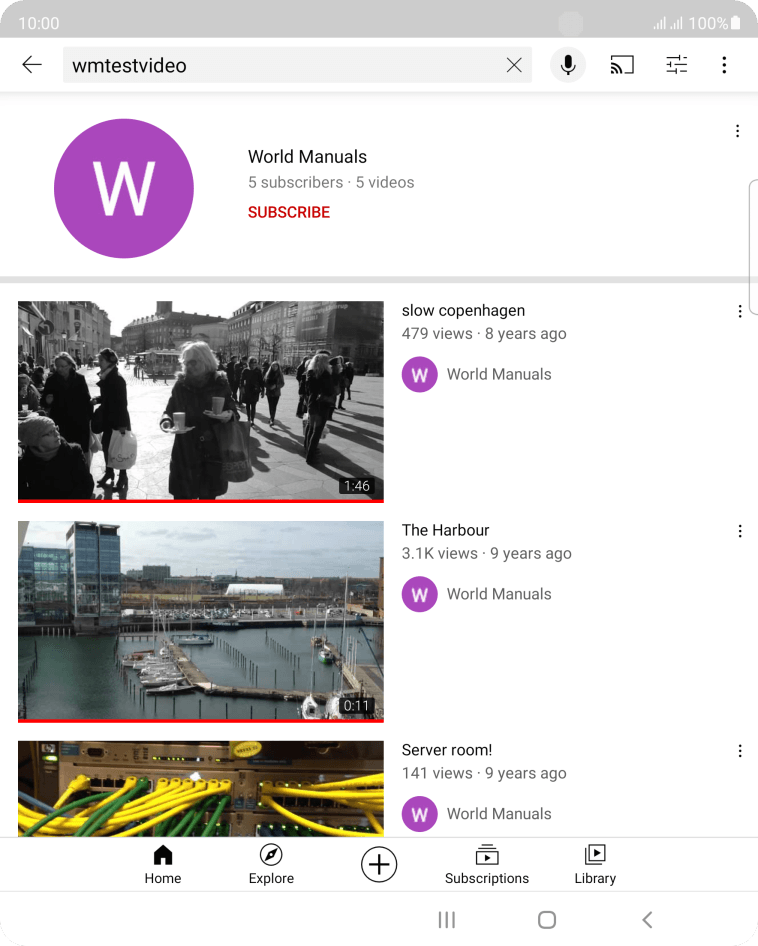Open the Cast to device icon
758x946 pixels.
pos(622,65)
